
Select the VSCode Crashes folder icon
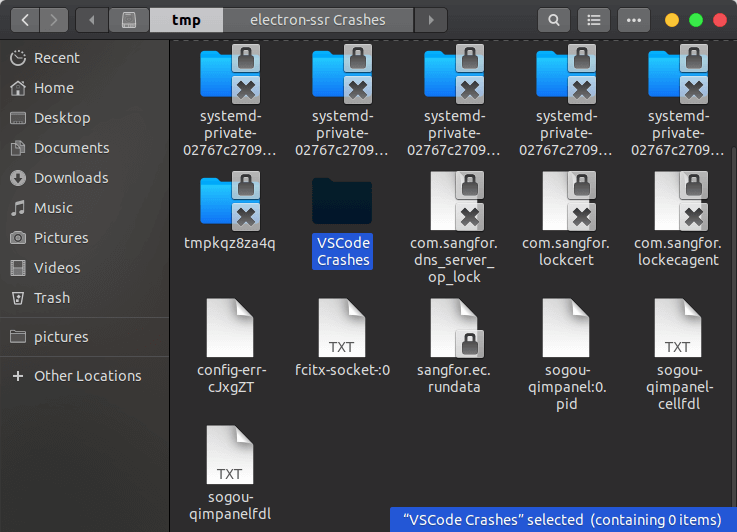pos(342,201)
